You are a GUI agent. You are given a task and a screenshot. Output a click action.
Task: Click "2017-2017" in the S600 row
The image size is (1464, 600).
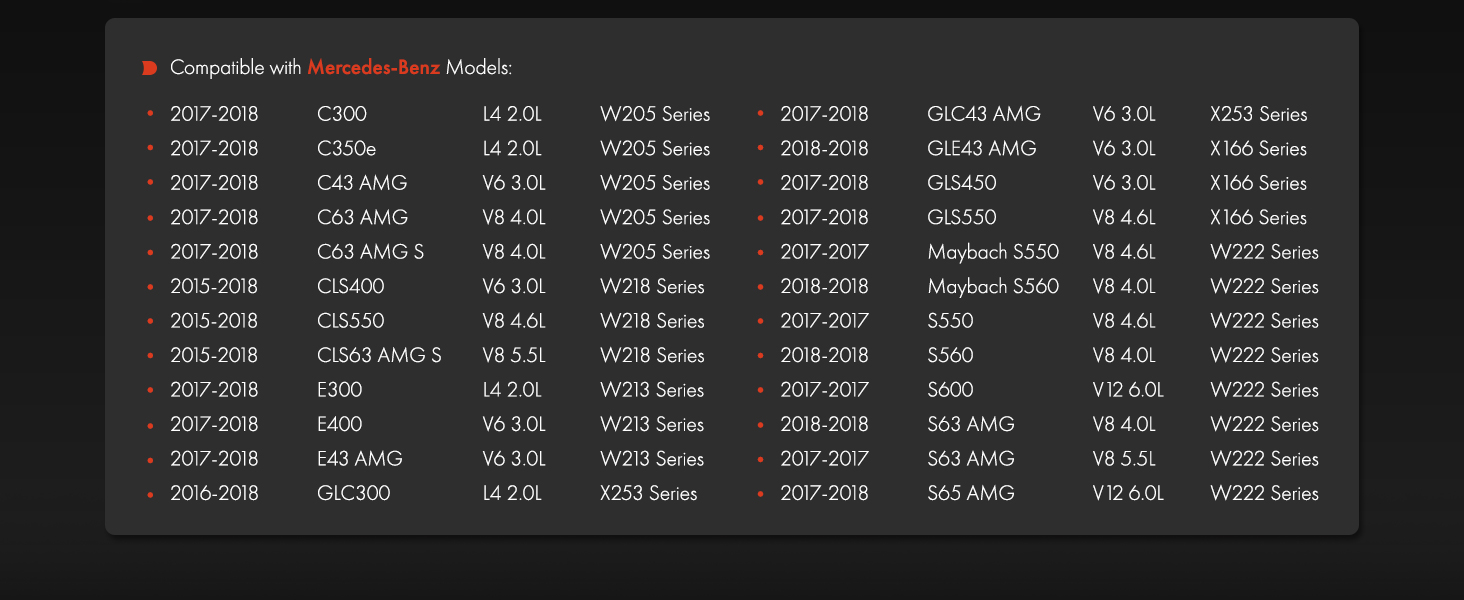824,390
